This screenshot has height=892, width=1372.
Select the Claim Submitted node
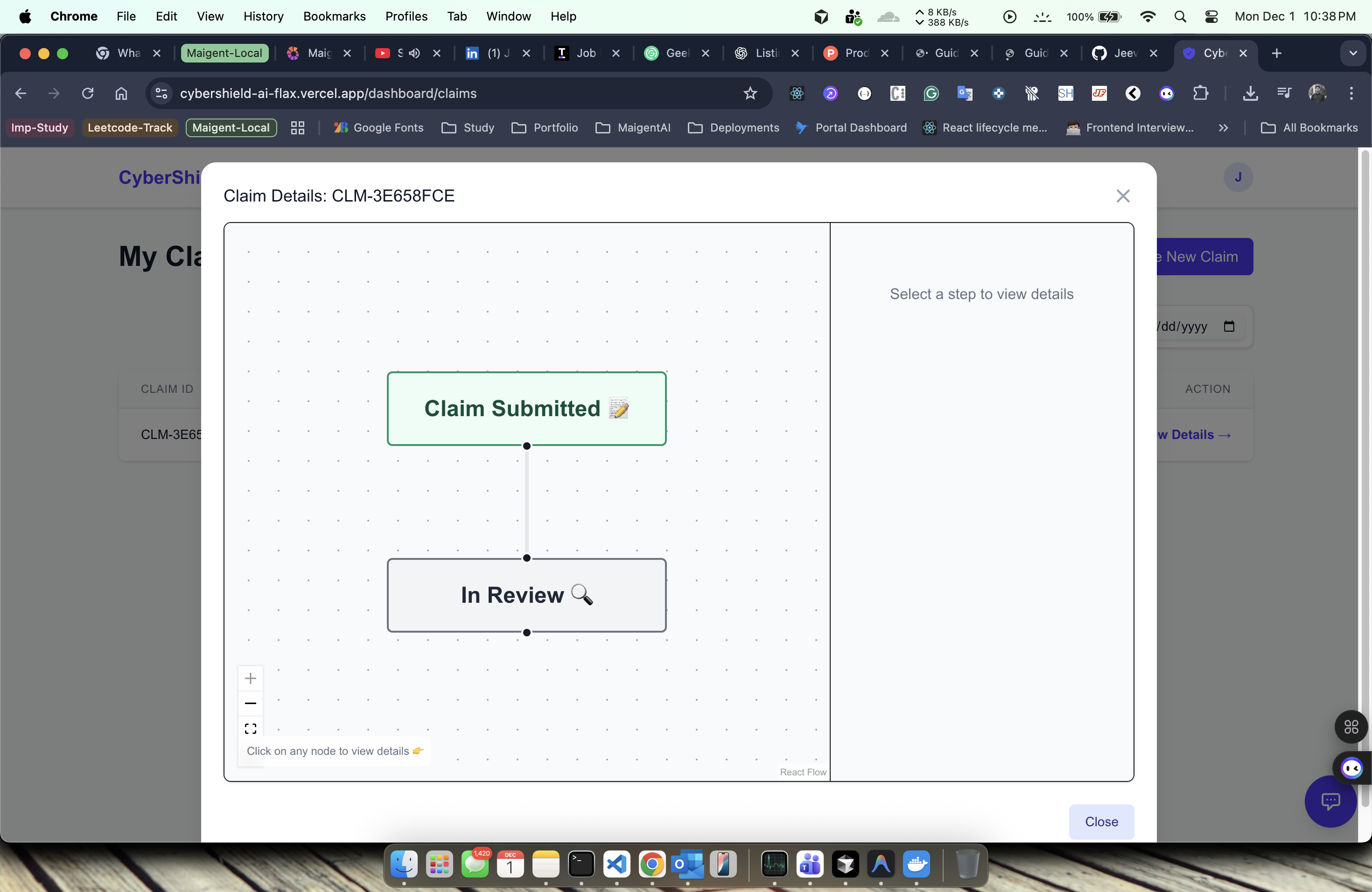pos(526,409)
